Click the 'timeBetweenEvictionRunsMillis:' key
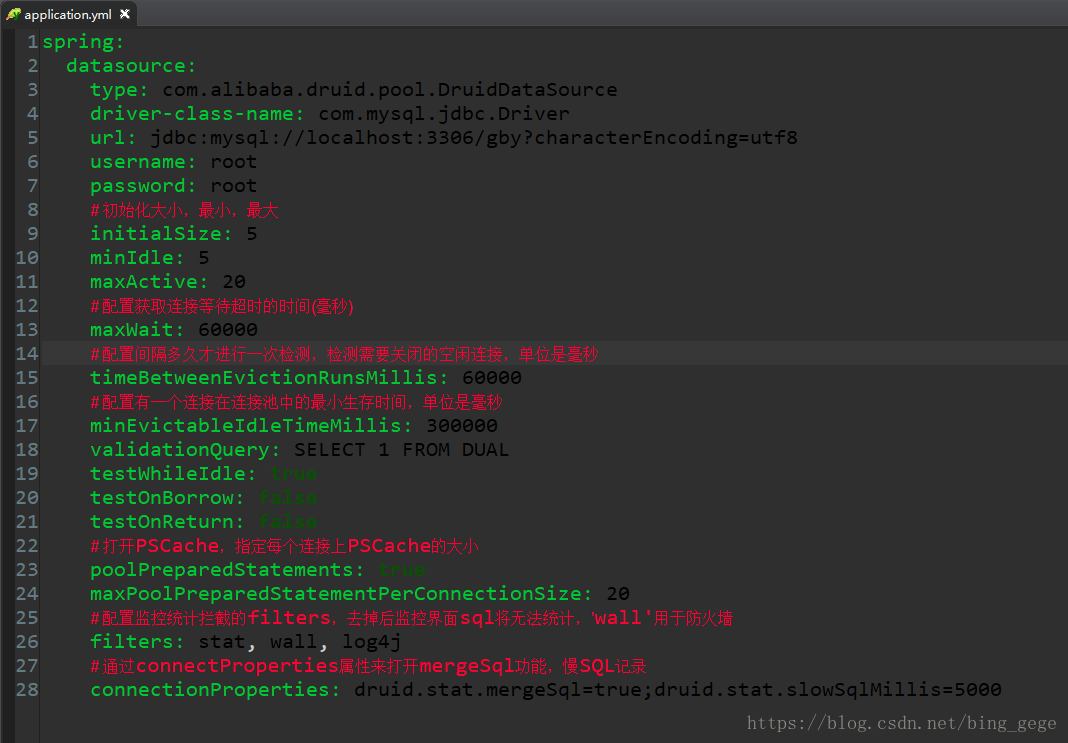 tap(269, 378)
